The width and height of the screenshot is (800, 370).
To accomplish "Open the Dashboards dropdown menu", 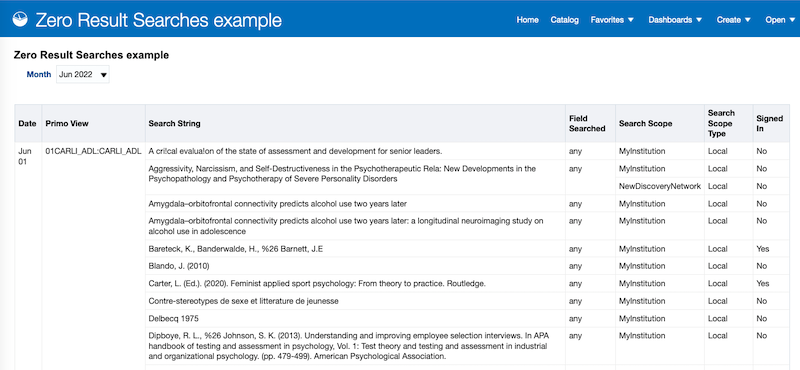I will 675,20.
